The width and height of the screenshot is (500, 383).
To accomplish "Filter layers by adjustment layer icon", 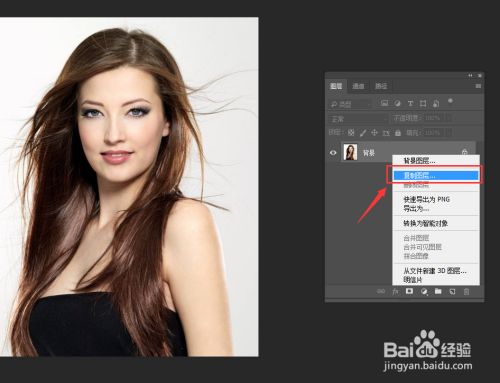I will pos(397,103).
